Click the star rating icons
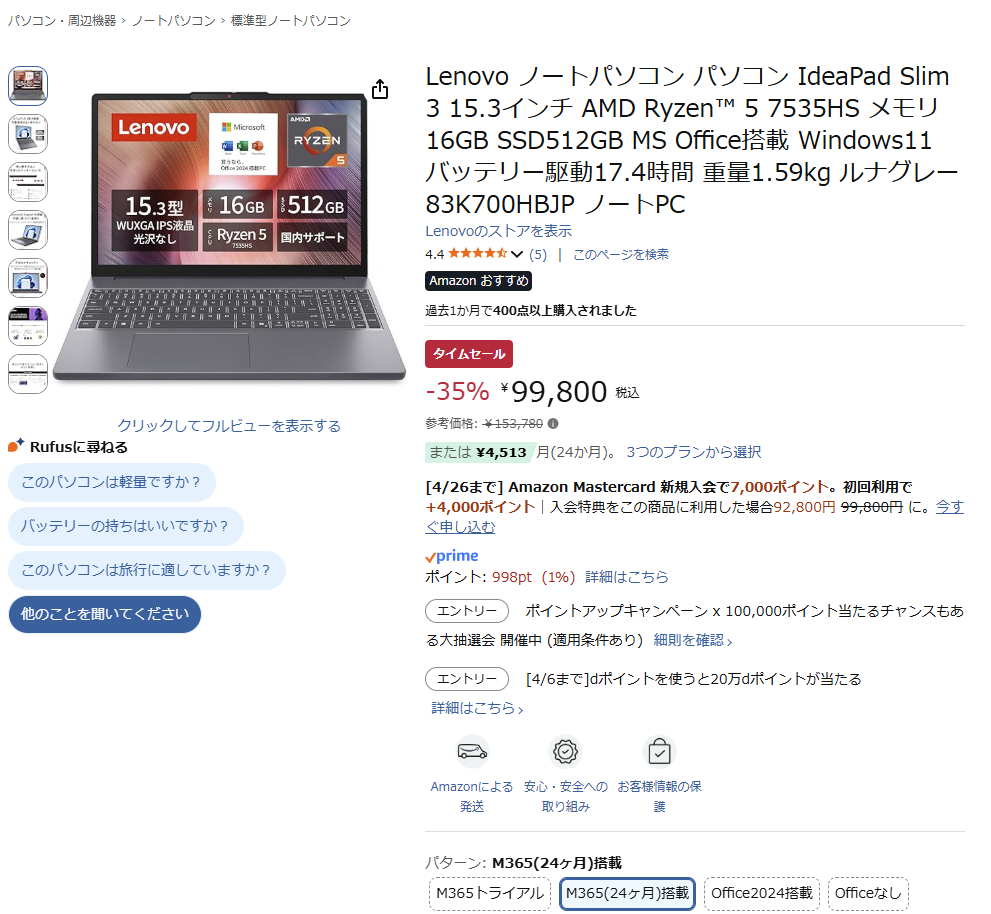The width and height of the screenshot is (991, 914). (x=477, y=254)
